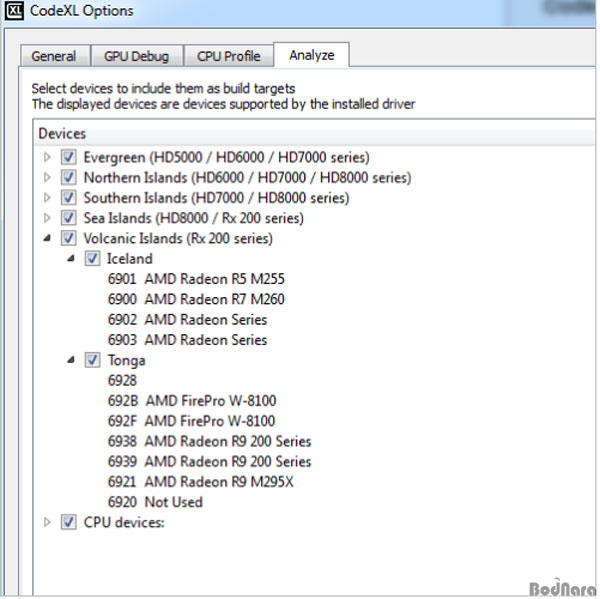Click the Volcanic Islands (Rx 200 series) label
The width and height of the screenshot is (600, 599).
178,239
